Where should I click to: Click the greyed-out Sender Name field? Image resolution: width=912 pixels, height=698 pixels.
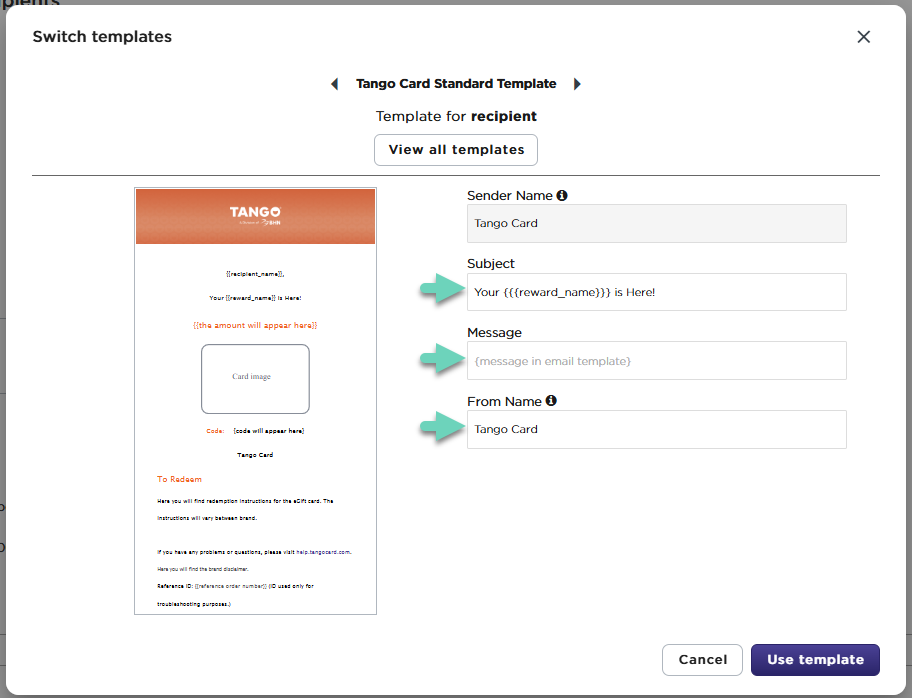pos(656,224)
